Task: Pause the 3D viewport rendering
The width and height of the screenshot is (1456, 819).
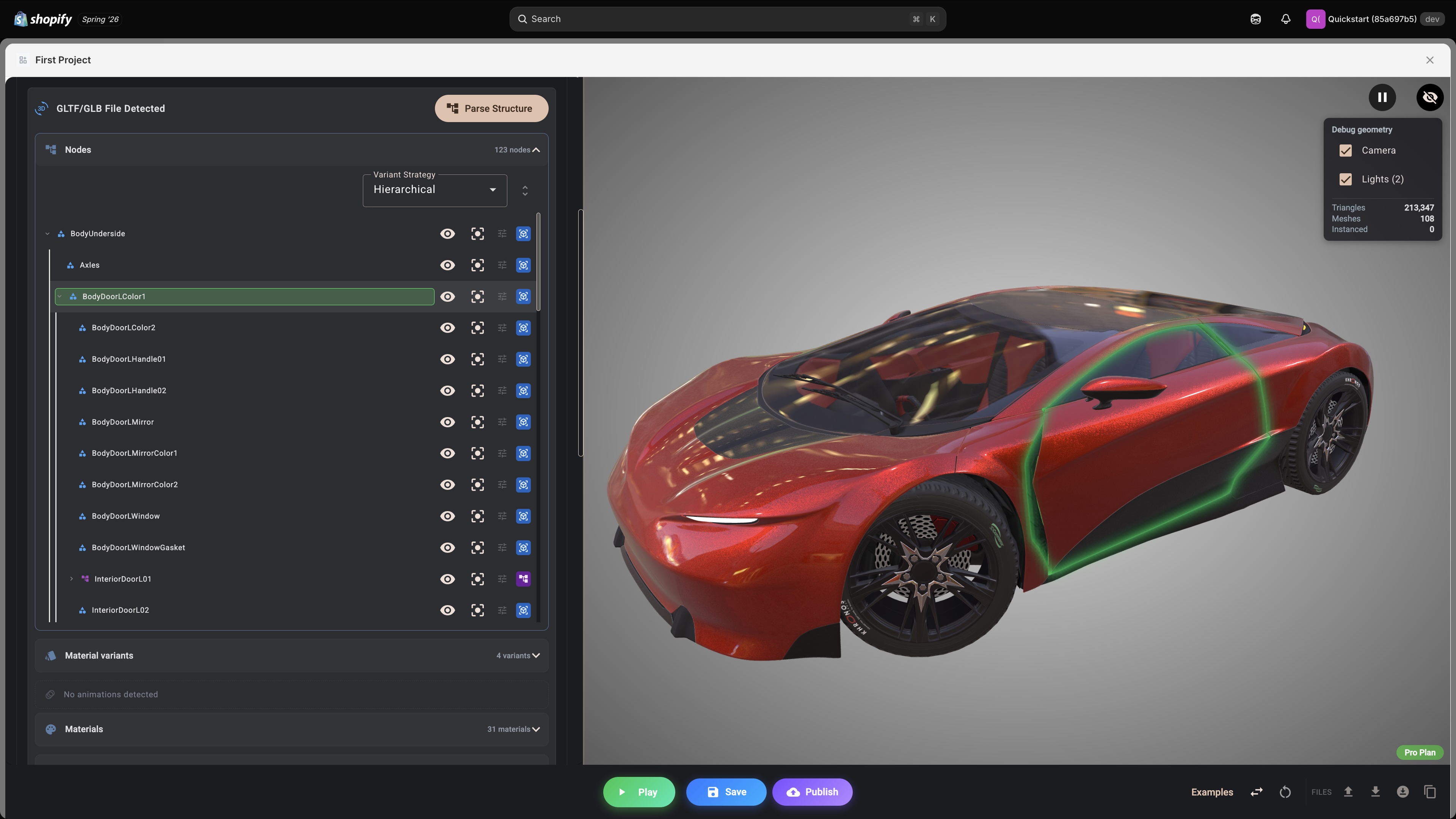Action: point(1382,97)
